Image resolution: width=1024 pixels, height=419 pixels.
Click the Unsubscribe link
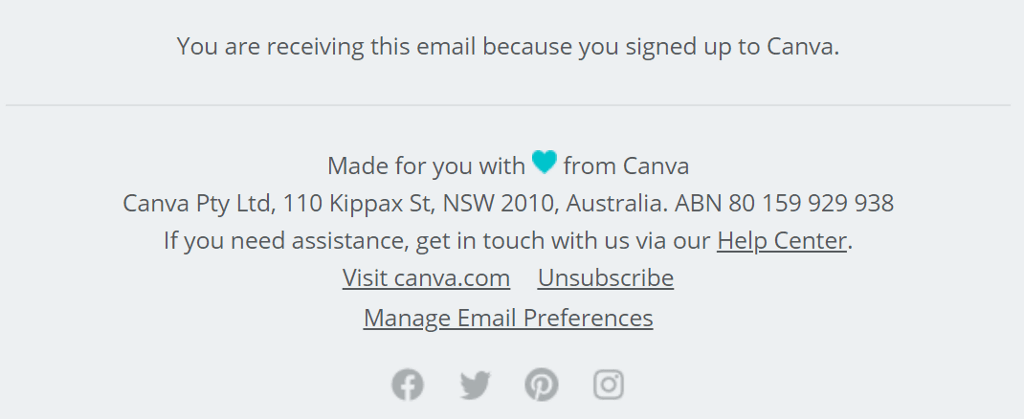click(x=605, y=278)
